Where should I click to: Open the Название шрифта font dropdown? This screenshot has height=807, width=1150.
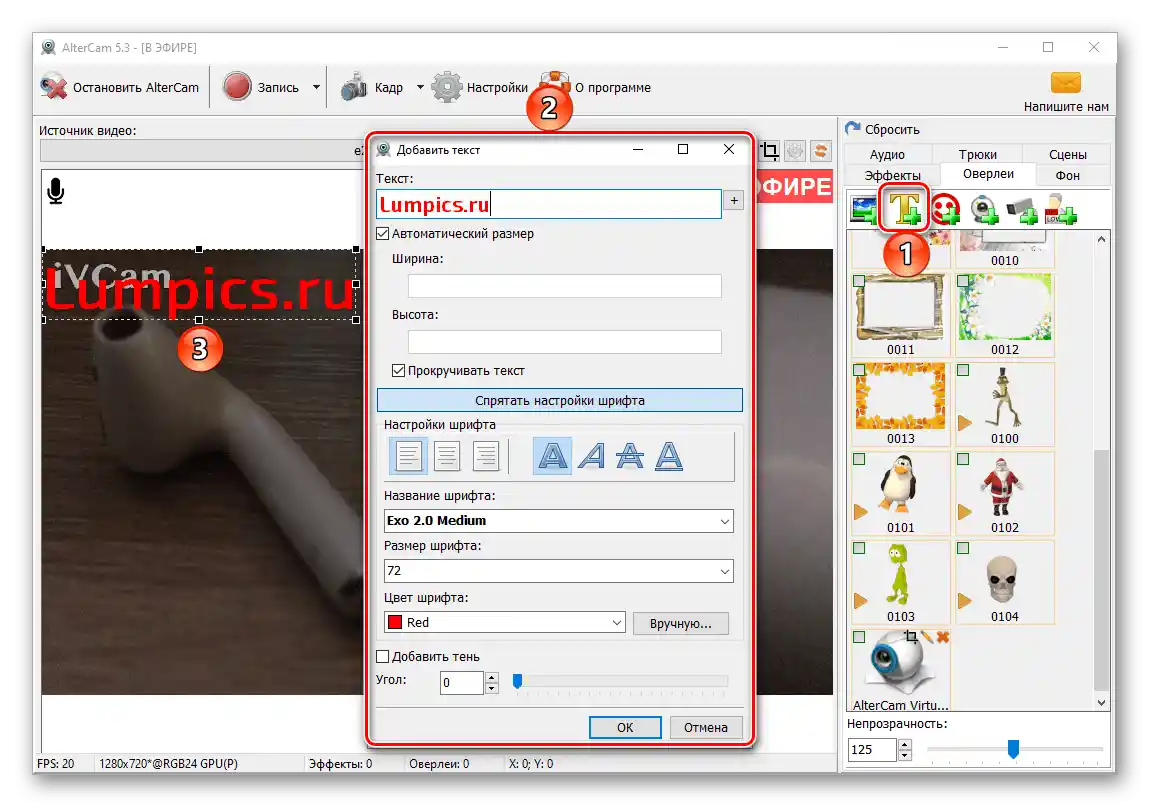(x=558, y=521)
